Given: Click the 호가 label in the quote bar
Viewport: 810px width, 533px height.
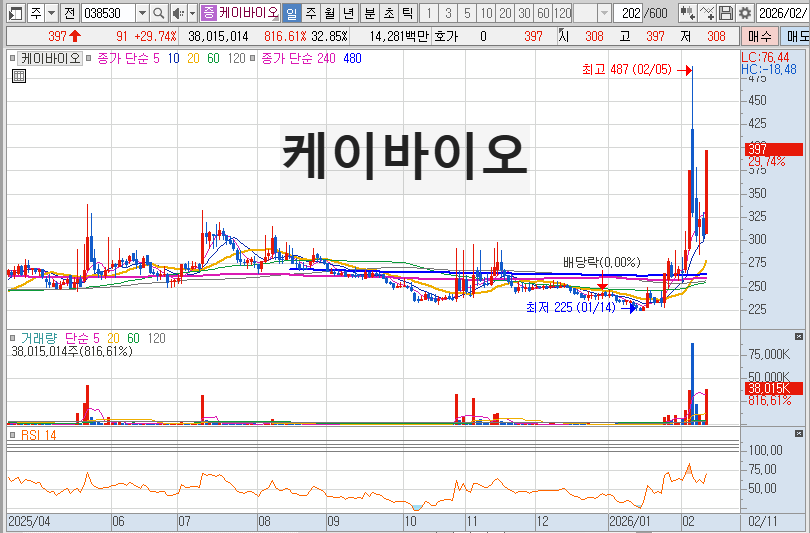Looking at the screenshot, I should tap(446, 36).
